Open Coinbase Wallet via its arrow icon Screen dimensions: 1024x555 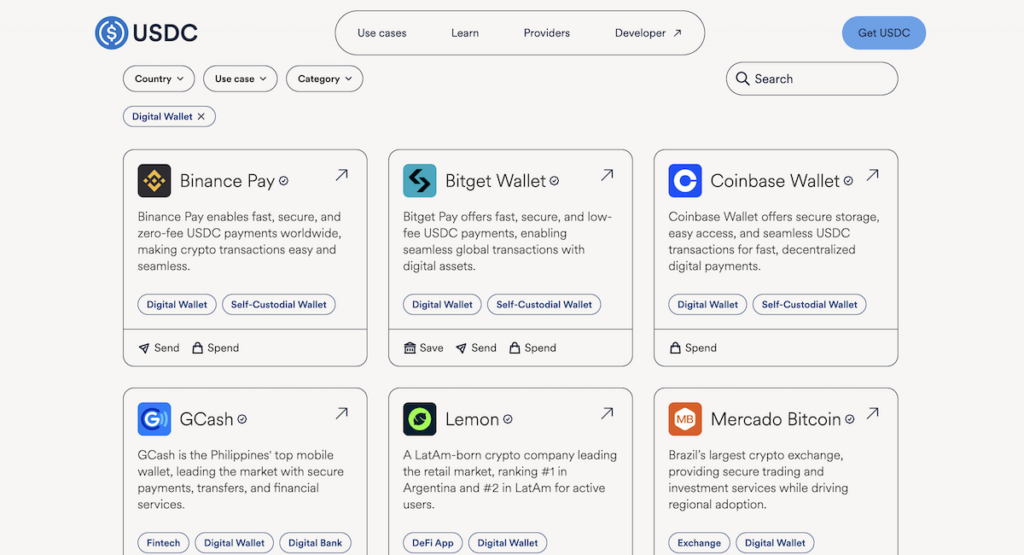(872, 175)
